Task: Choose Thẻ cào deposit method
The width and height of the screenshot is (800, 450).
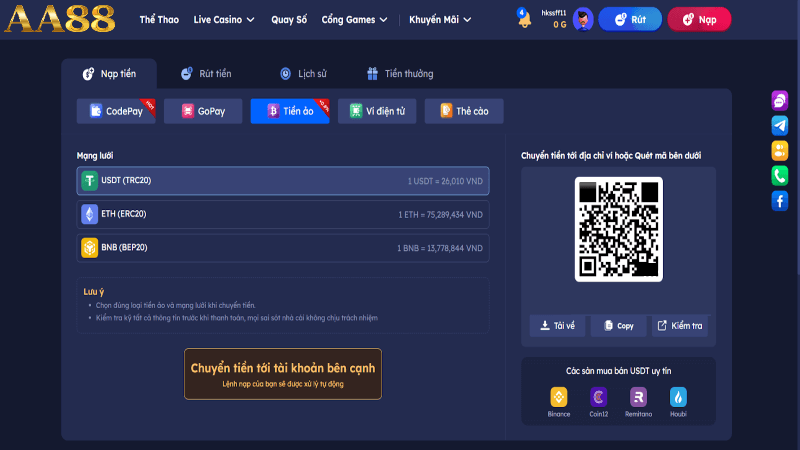Action: 464,111
